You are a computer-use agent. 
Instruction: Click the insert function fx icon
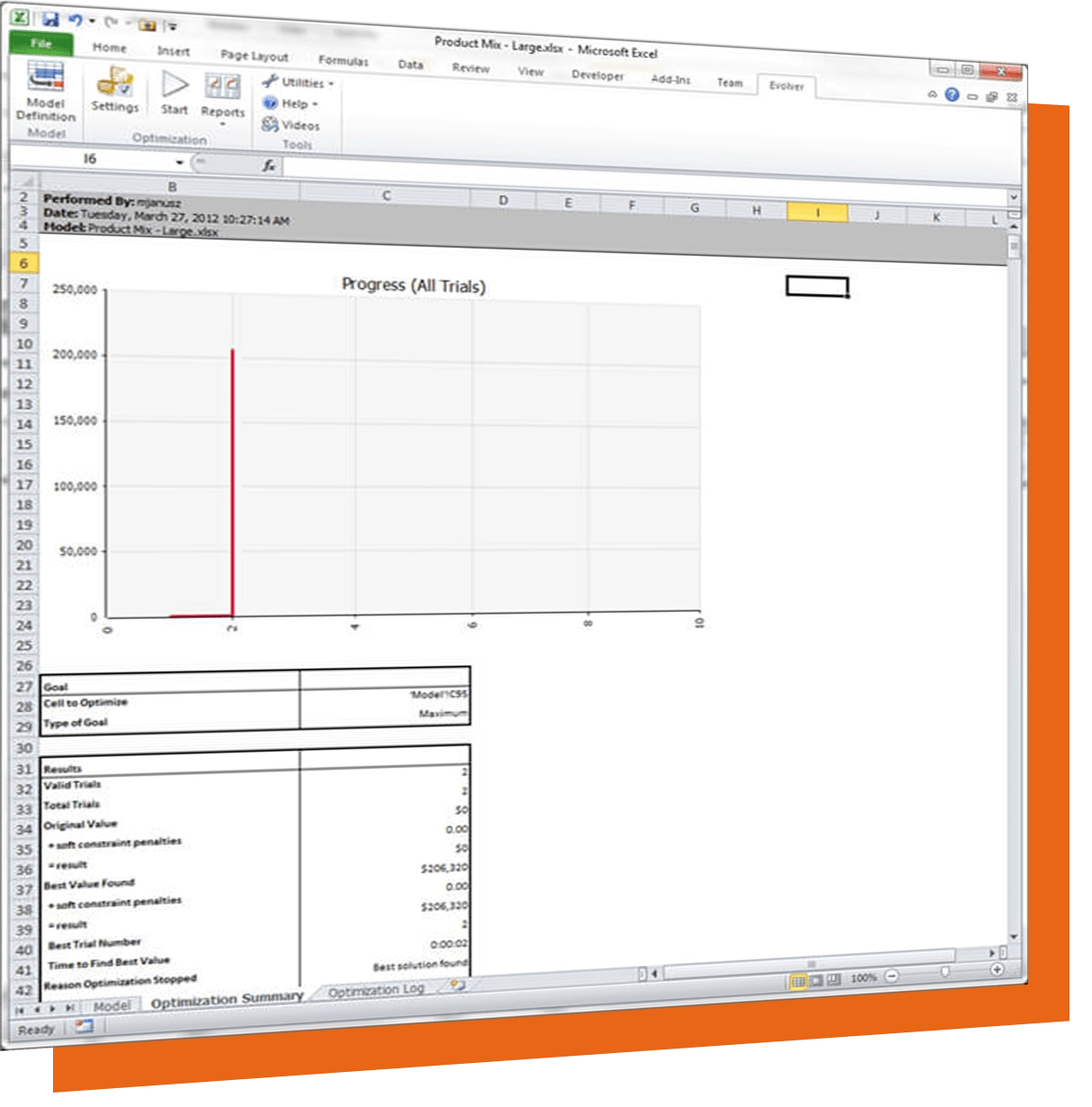[269, 166]
